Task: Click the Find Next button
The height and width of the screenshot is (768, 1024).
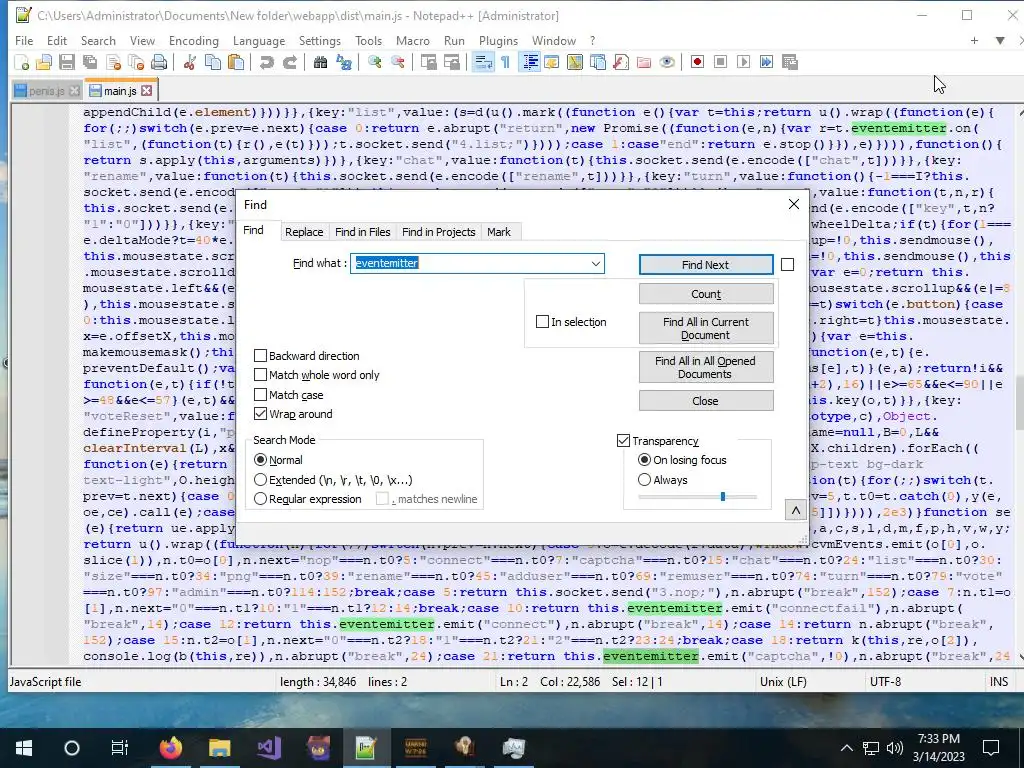Action: [x=706, y=264]
